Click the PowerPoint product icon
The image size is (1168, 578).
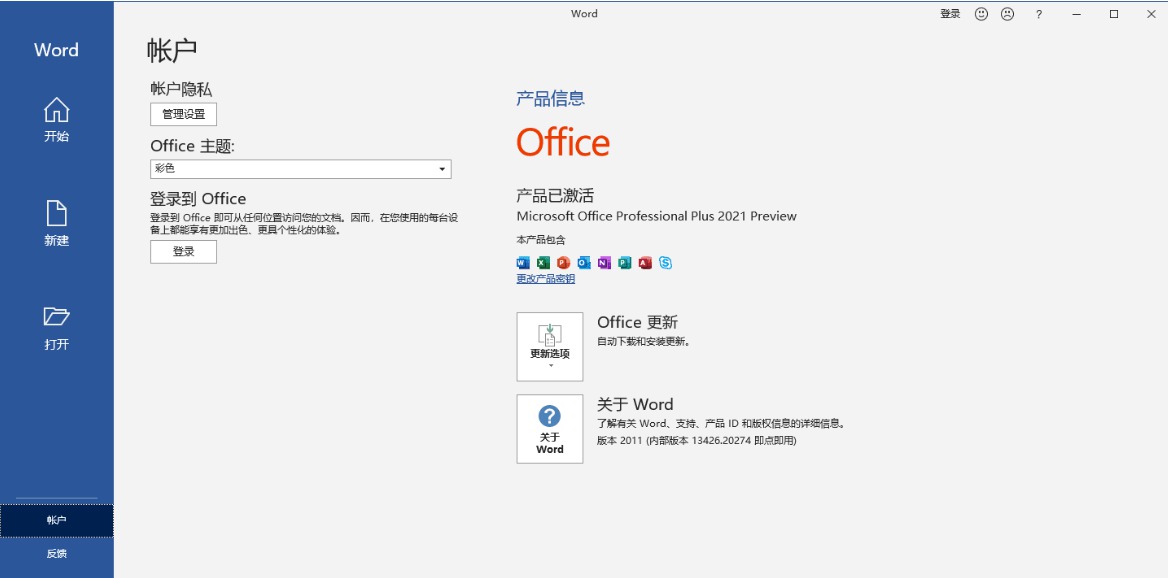point(563,262)
